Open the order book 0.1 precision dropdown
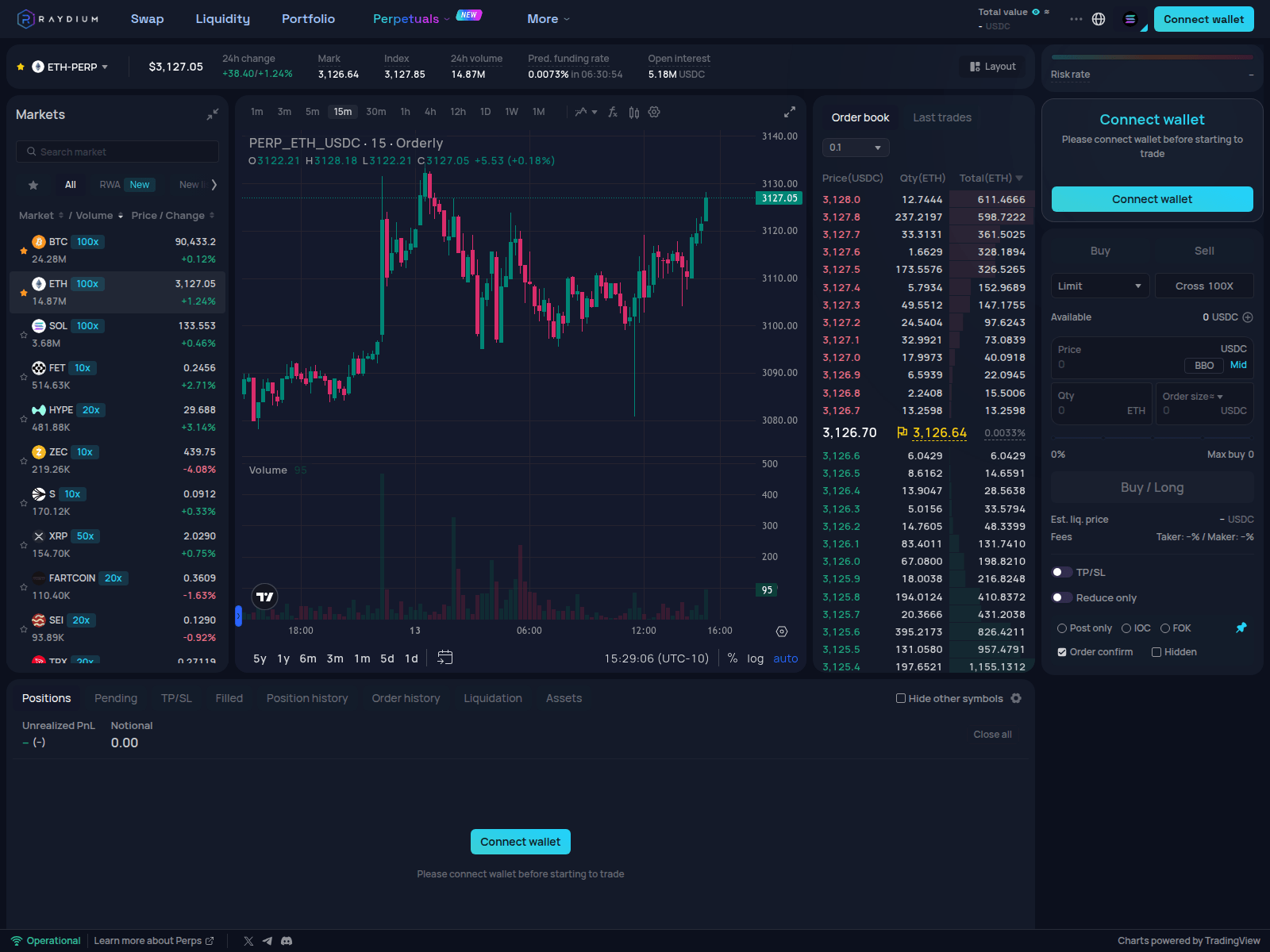Viewport: 1270px width, 952px height. tap(856, 148)
